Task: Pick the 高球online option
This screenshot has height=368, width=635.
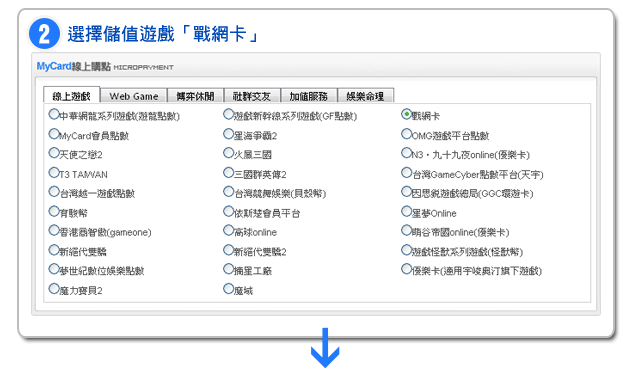Action: point(228,230)
